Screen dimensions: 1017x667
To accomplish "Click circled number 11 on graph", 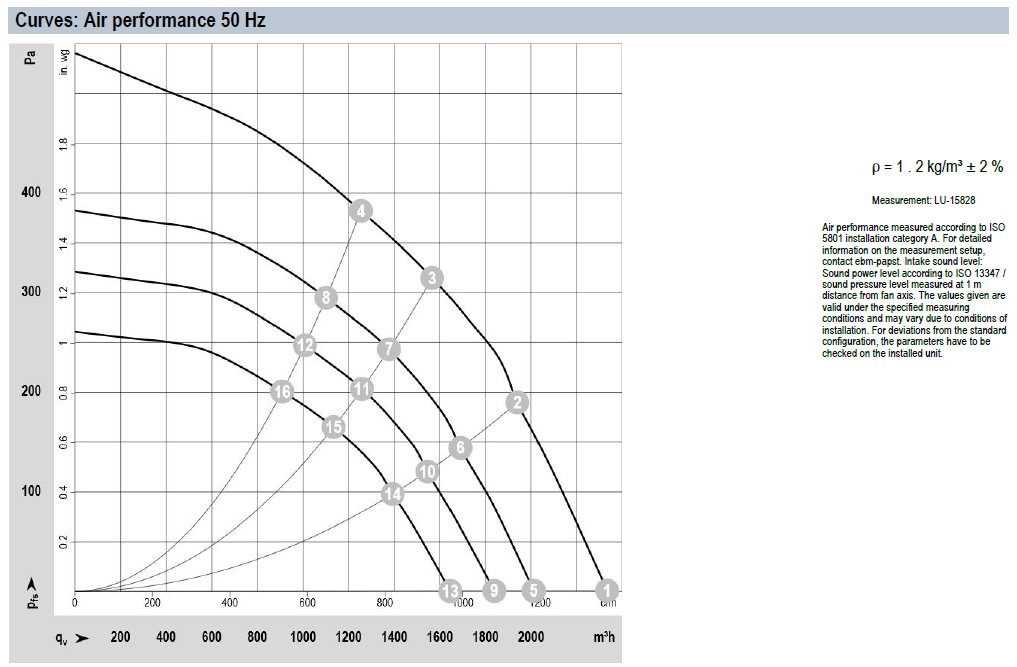I will 362,388.
